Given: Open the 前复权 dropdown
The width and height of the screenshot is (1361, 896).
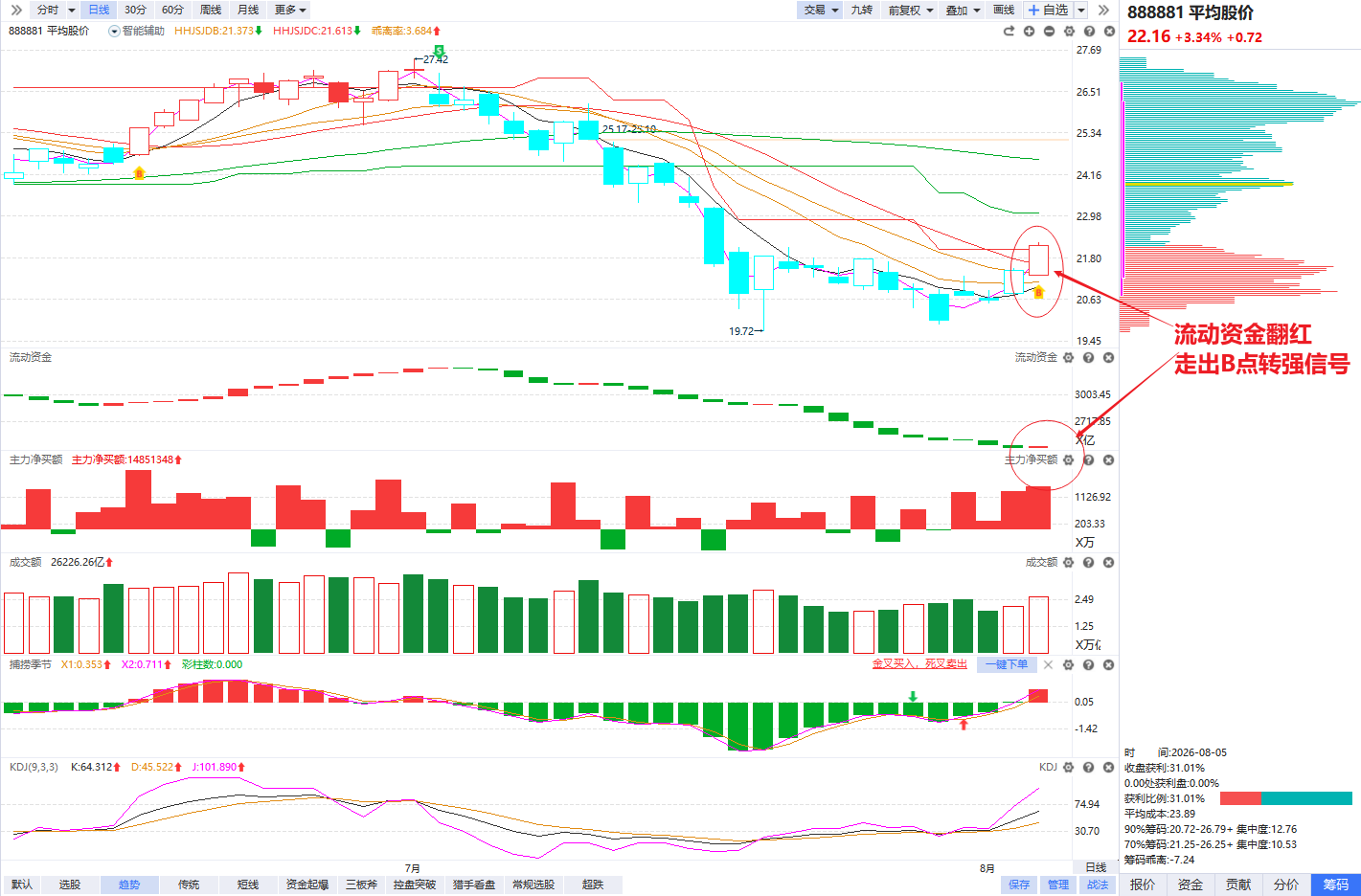Looking at the screenshot, I should tap(910, 10).
